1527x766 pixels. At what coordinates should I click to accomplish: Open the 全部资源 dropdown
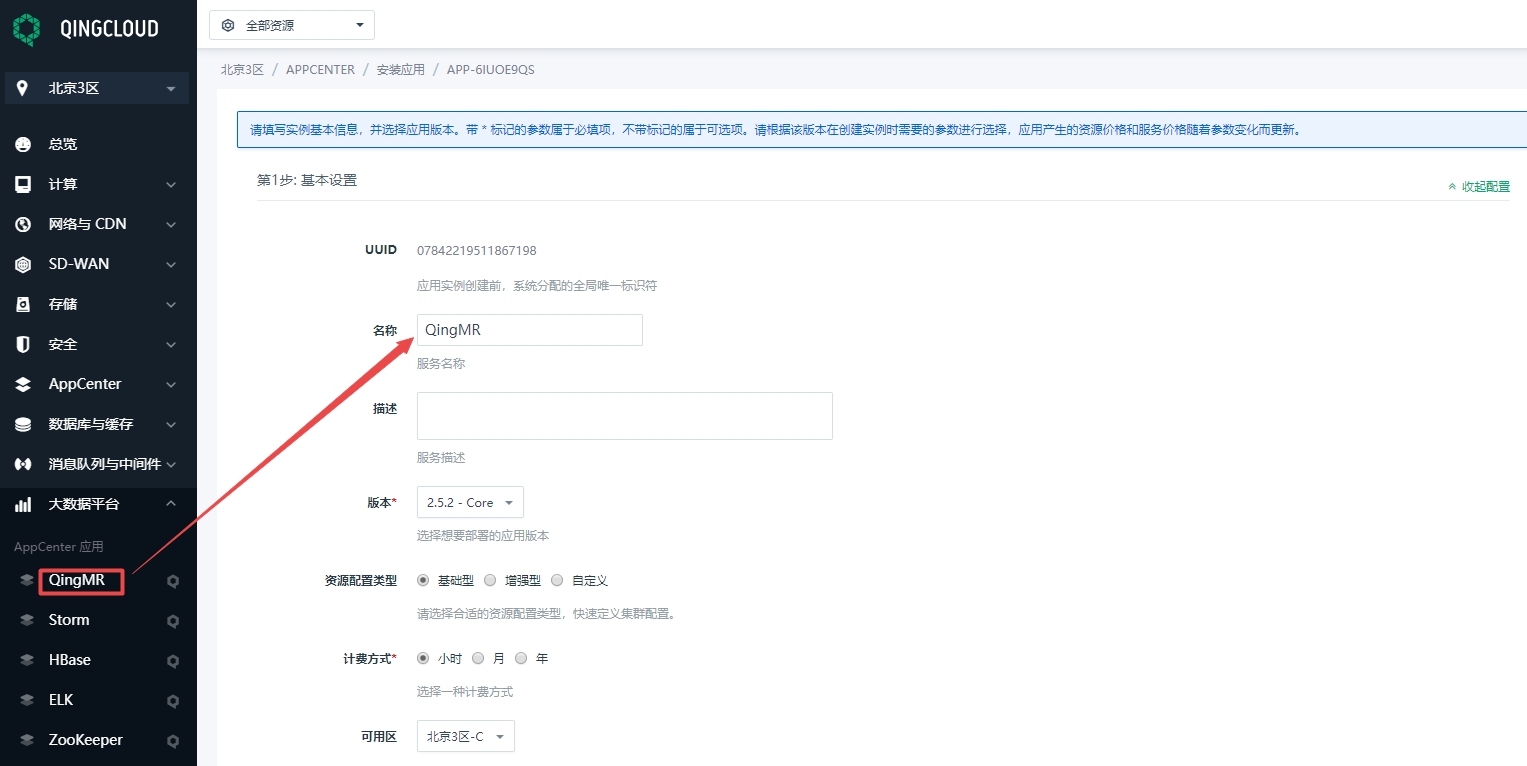[292, 25]
